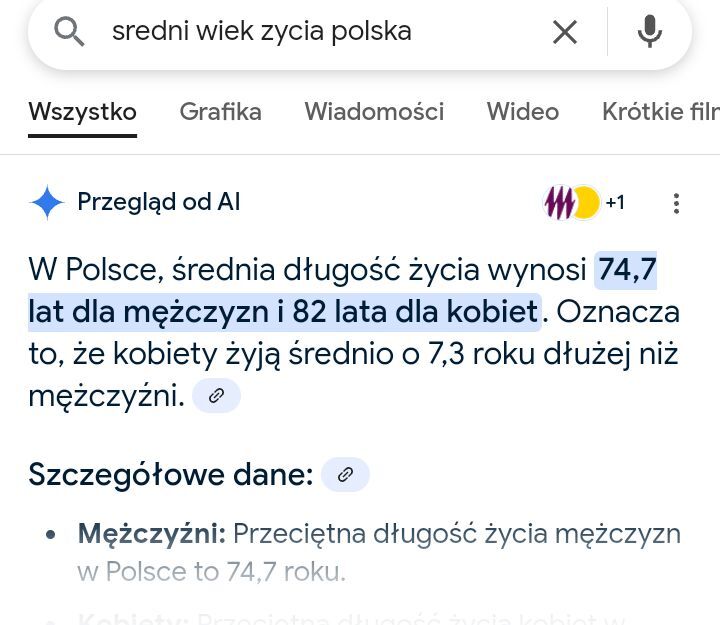Tap the 'Mężczyźni:' bullet point
The height and width of the screenshot is (625, 720).
[152, 534]
